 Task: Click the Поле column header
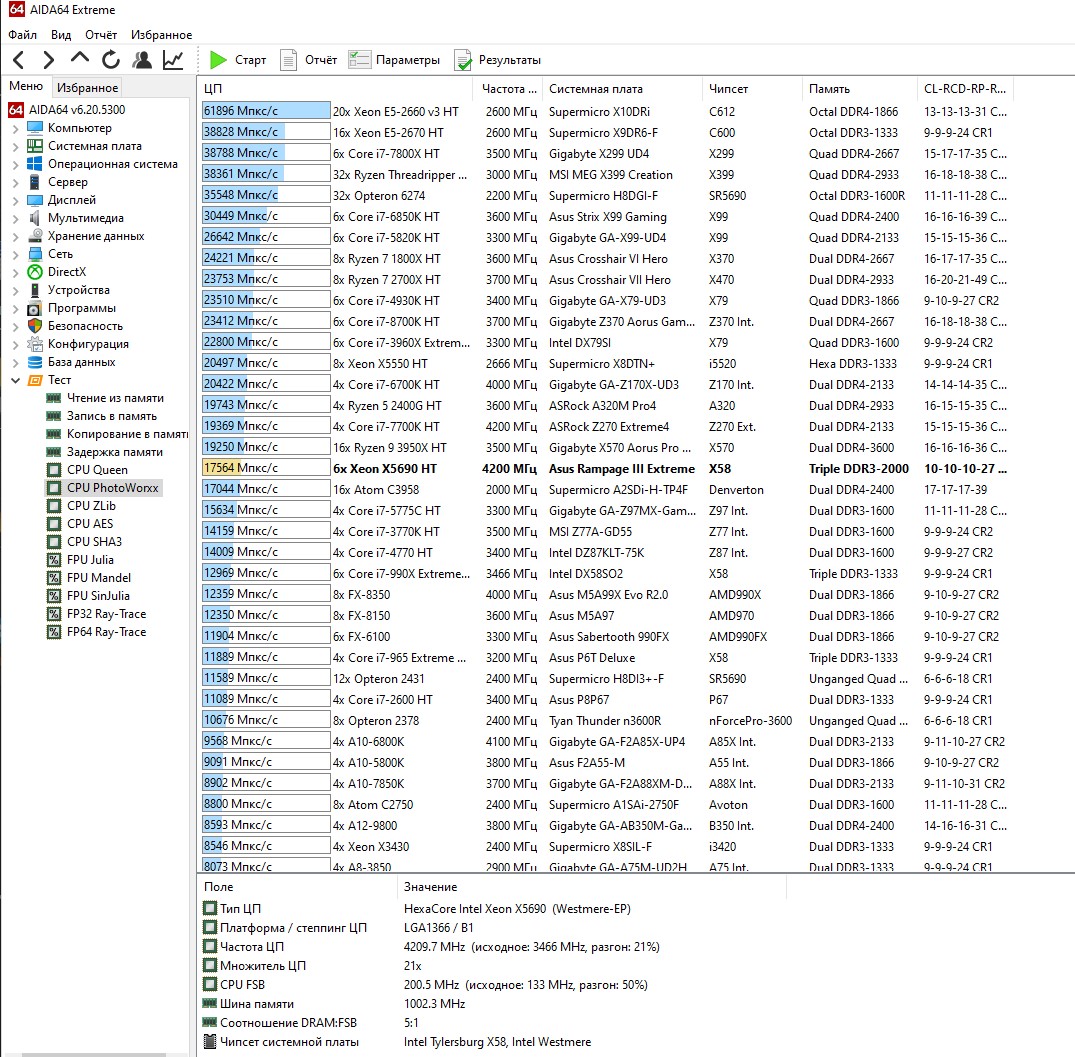coord(297,887)
